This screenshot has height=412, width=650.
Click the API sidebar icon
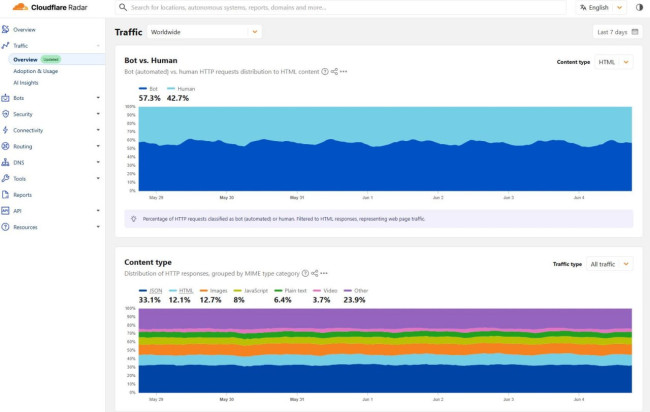click(x=5, y=211)
